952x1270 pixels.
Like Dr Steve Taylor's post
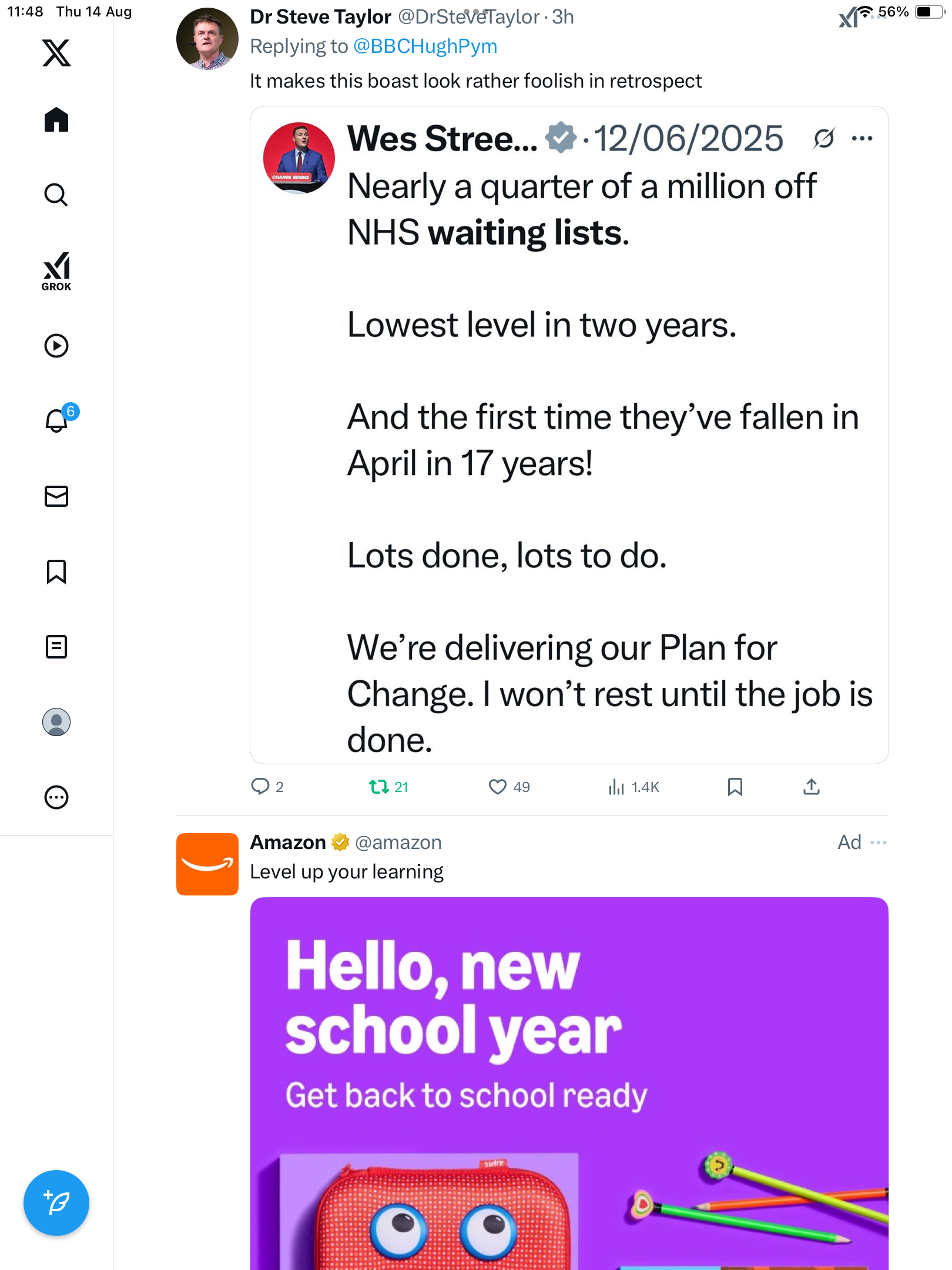click(497, 787)
